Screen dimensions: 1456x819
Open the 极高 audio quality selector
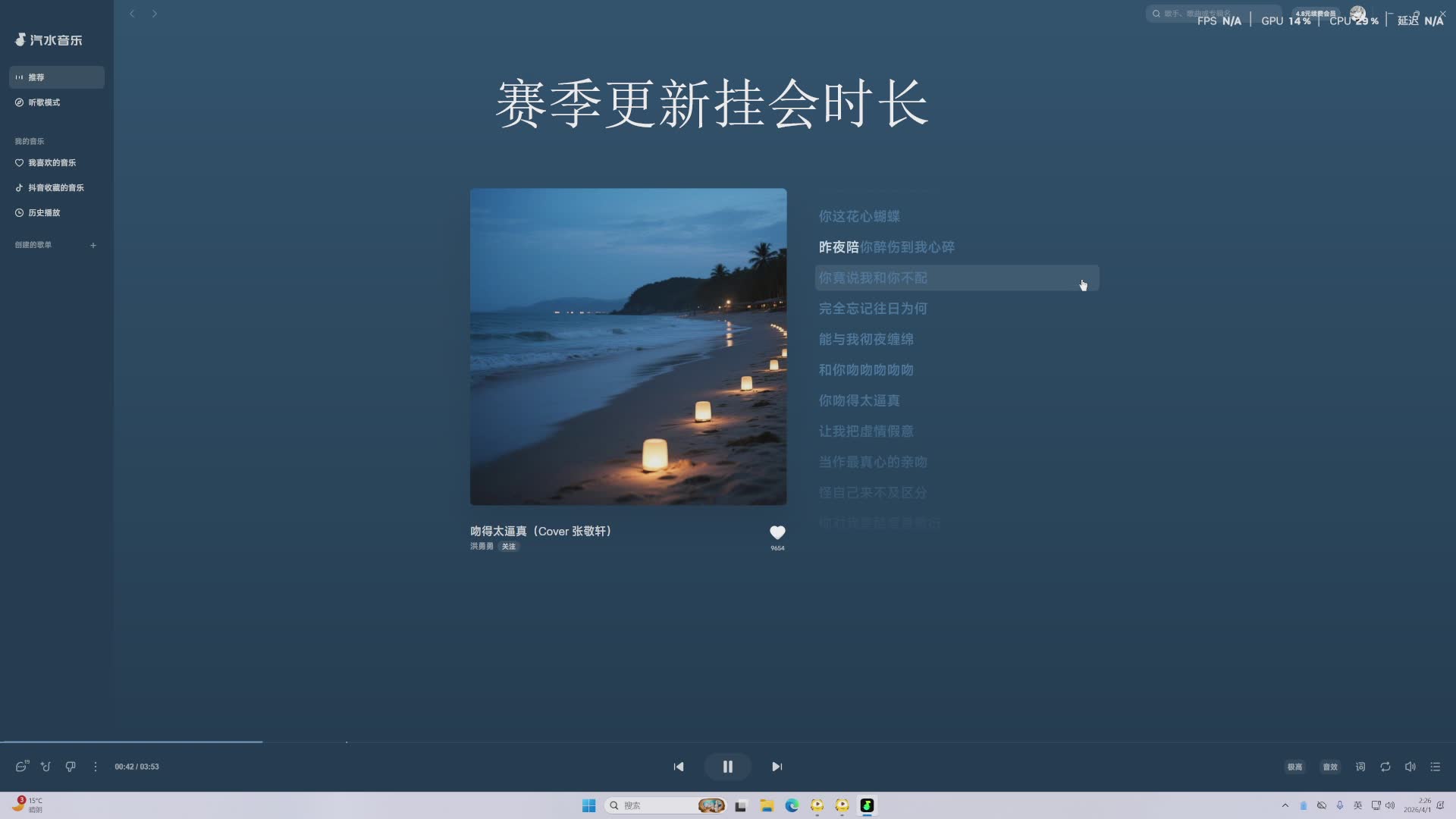pos(1294,767)
